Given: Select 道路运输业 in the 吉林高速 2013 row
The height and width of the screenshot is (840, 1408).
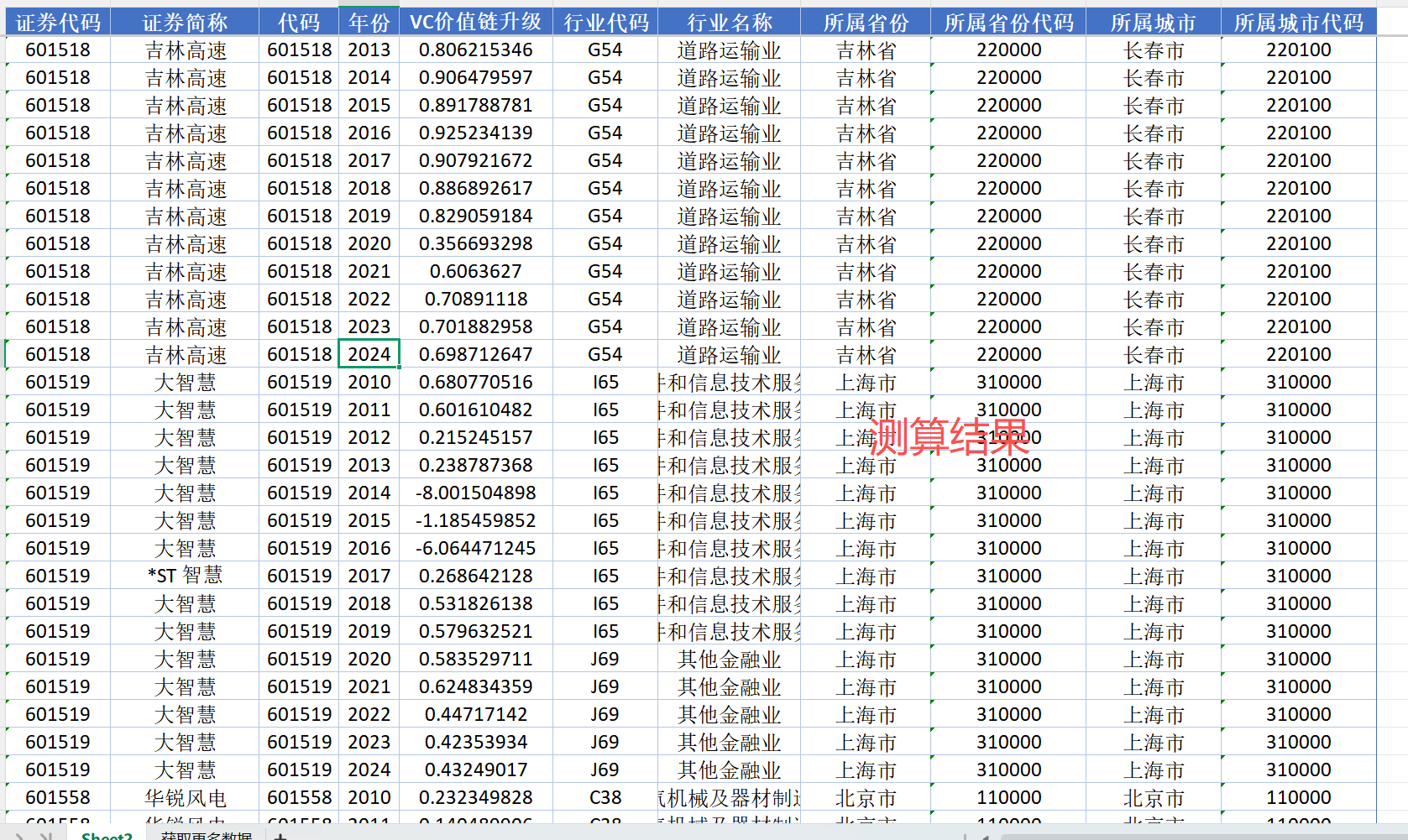Looking at the screenshot, I should [730, 50].
